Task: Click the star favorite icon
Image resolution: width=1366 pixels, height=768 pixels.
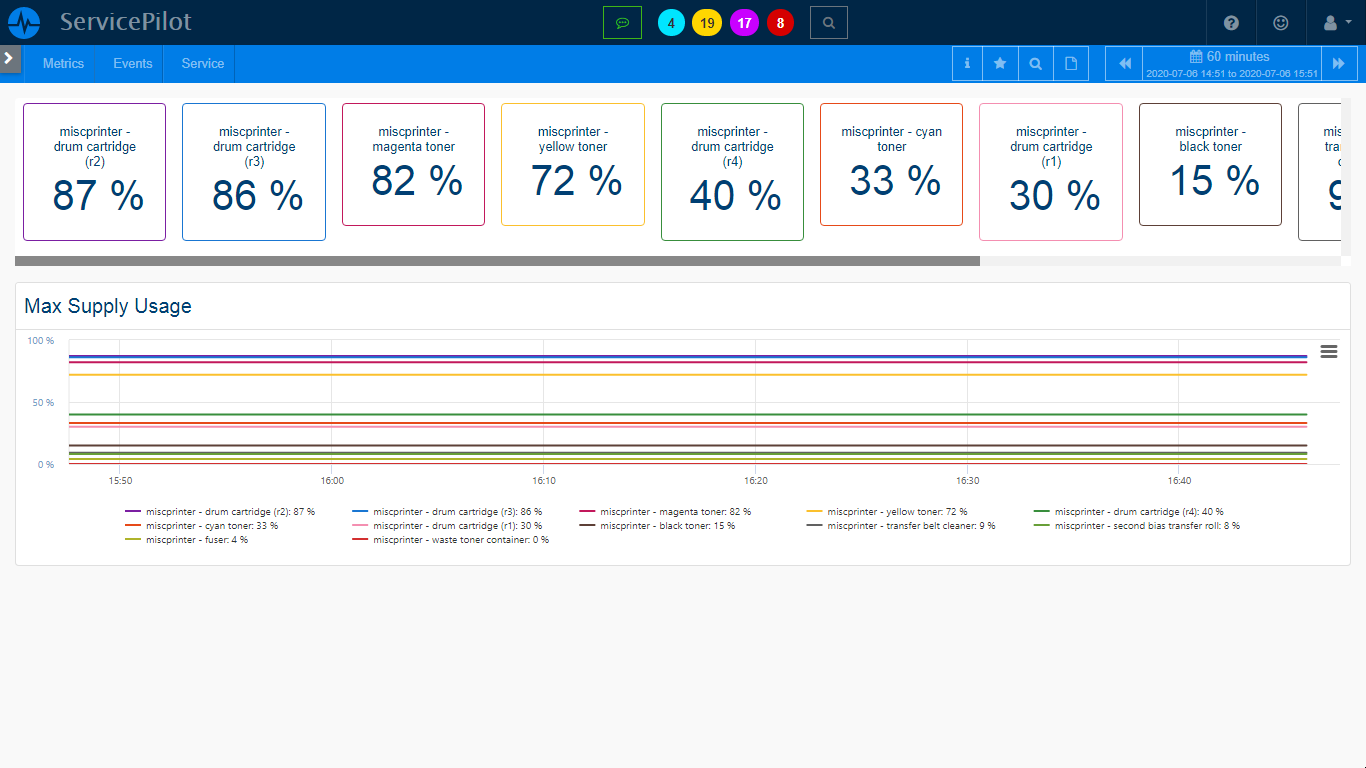Action: click(1000, 63)
